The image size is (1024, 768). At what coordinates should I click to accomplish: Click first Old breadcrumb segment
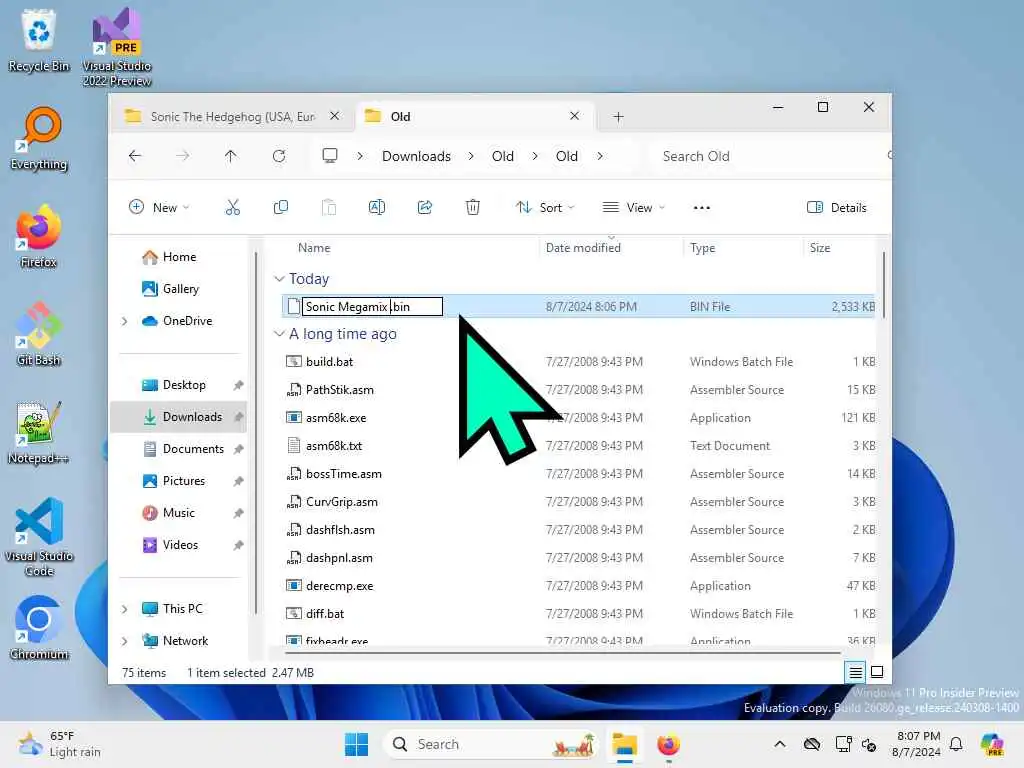[x=503, y=156]
